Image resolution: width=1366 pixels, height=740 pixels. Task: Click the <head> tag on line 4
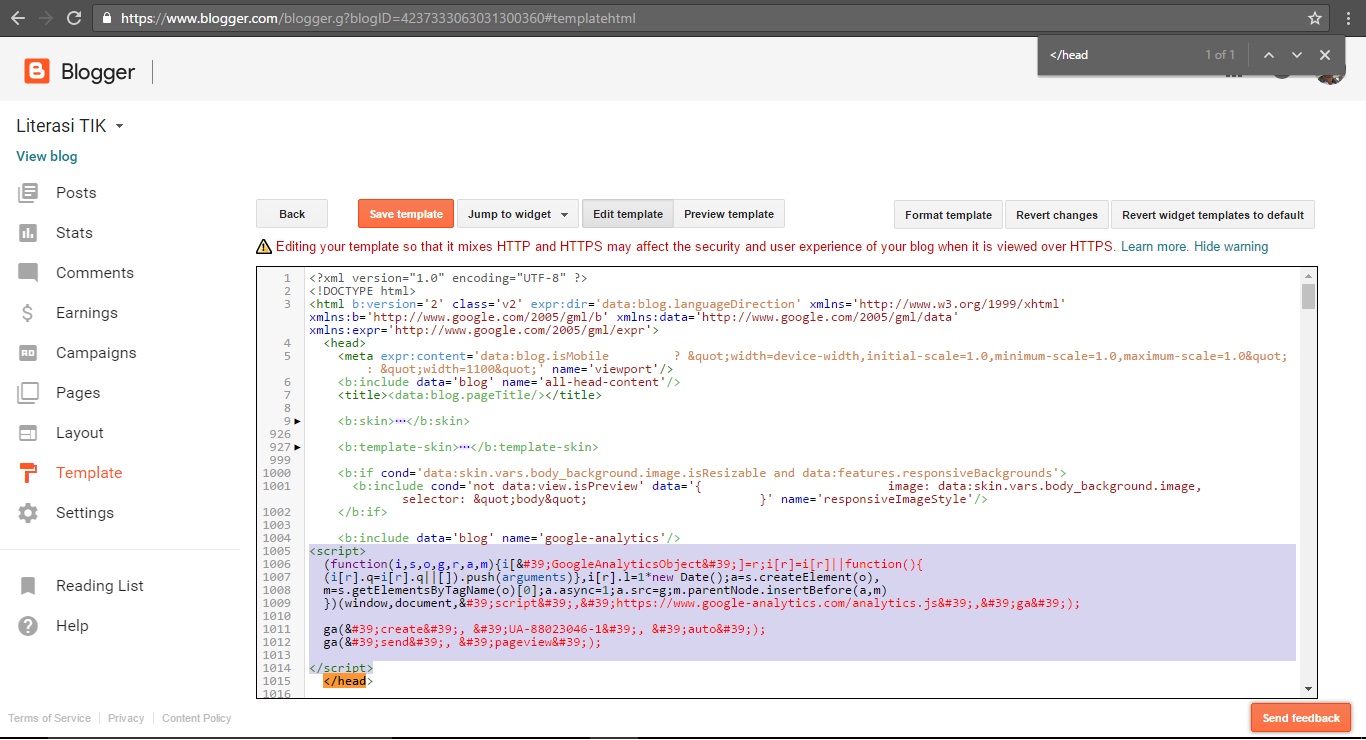tap(345, 343)
